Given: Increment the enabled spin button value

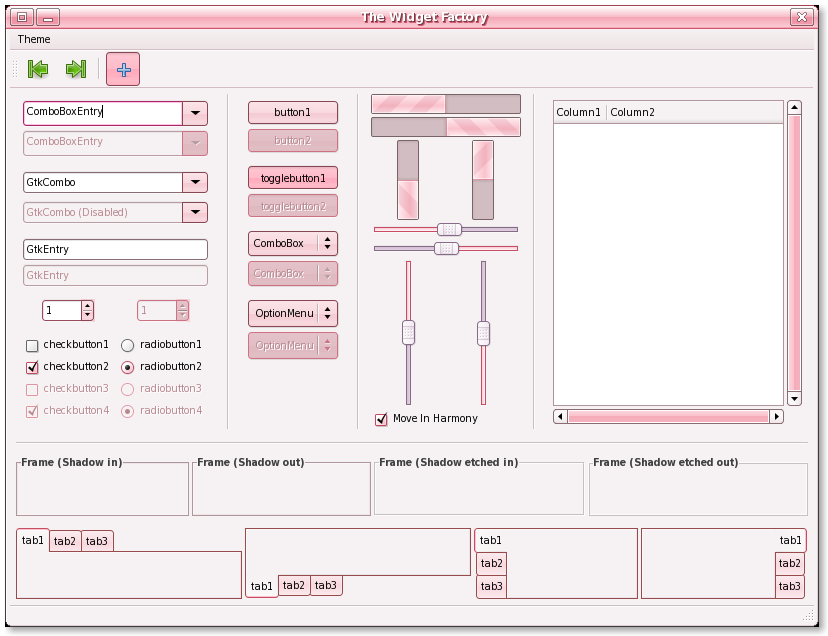Looking at the screenshot, I should [87, 306].
